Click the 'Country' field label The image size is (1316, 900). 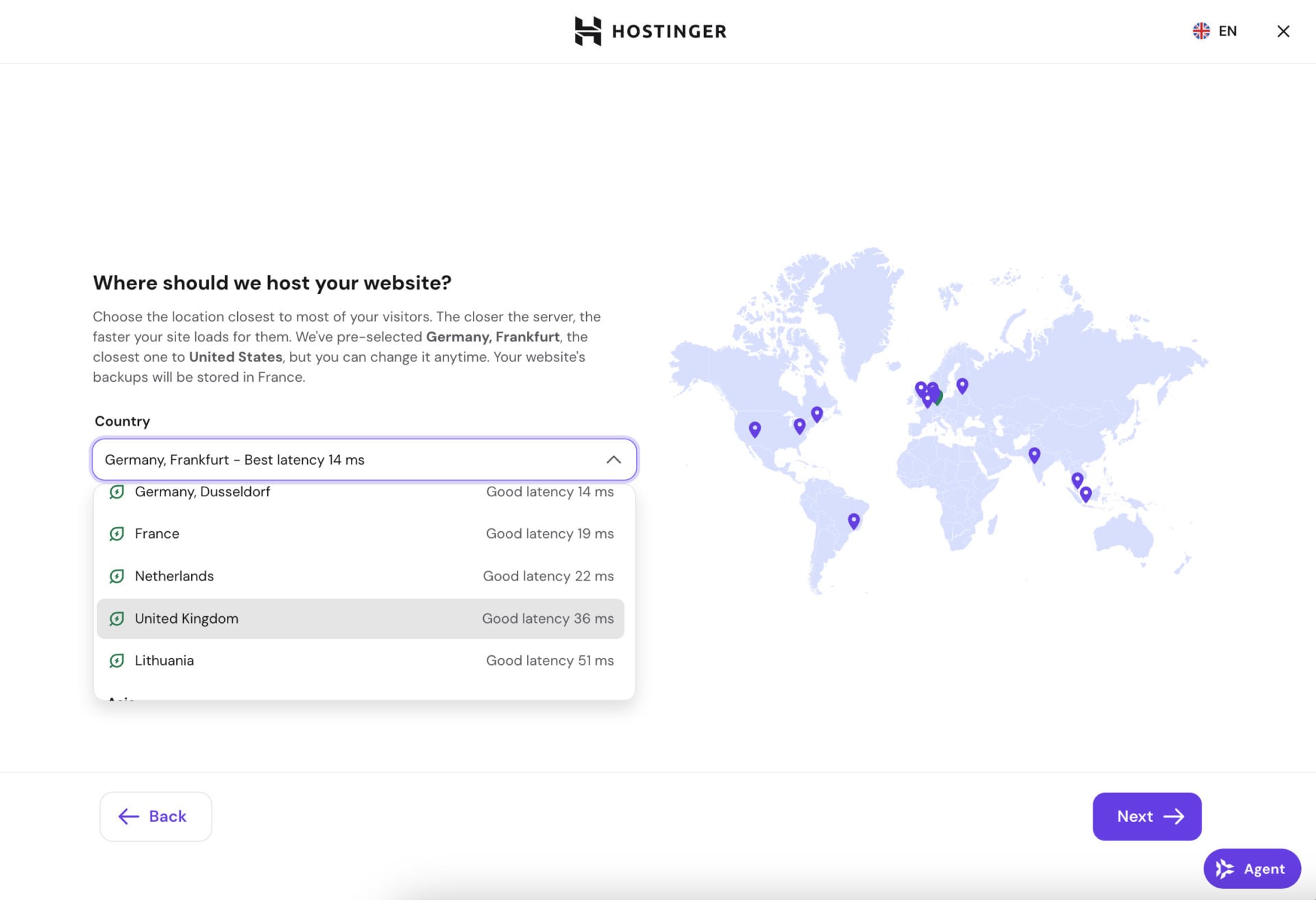pyautogui.click(x=122, y=421)
